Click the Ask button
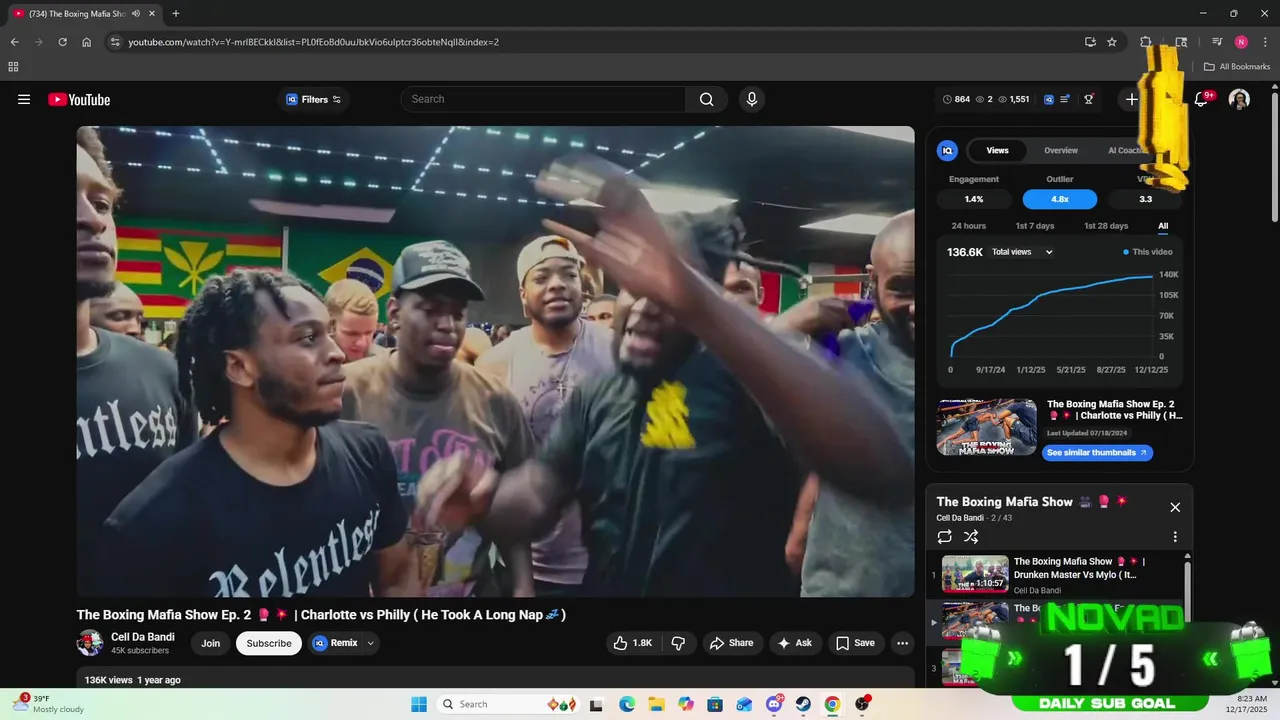This screenshot has width=1280, height=720. point(795,643)
